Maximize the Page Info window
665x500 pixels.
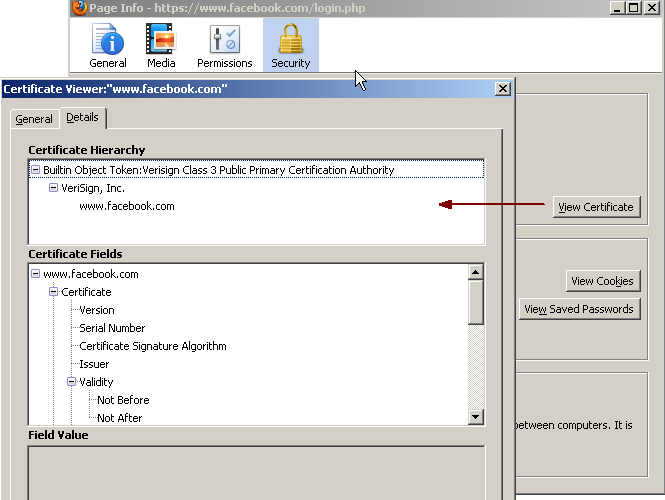(634, 8)
